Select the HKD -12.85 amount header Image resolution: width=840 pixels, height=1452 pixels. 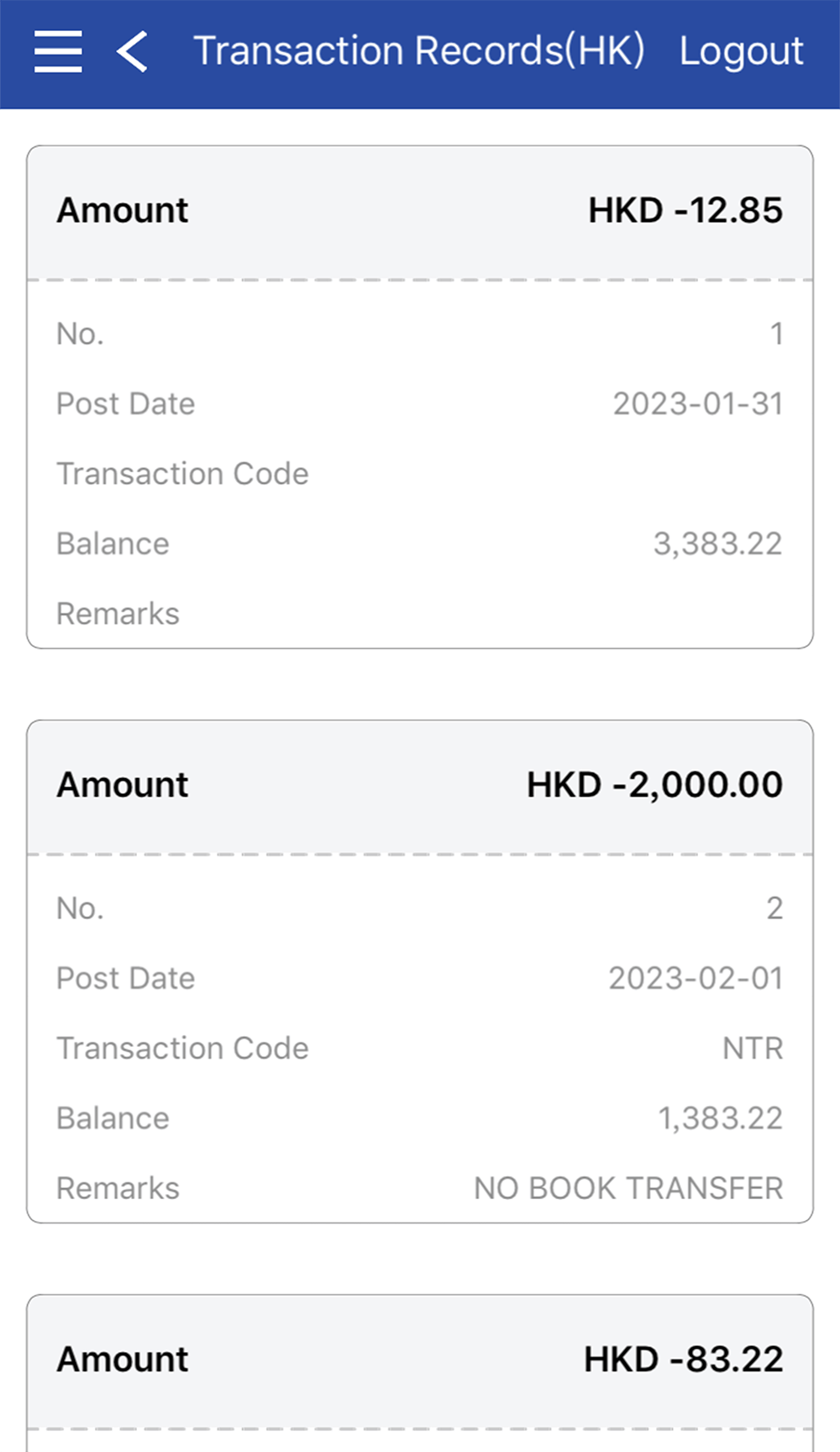tap(685, 210)
